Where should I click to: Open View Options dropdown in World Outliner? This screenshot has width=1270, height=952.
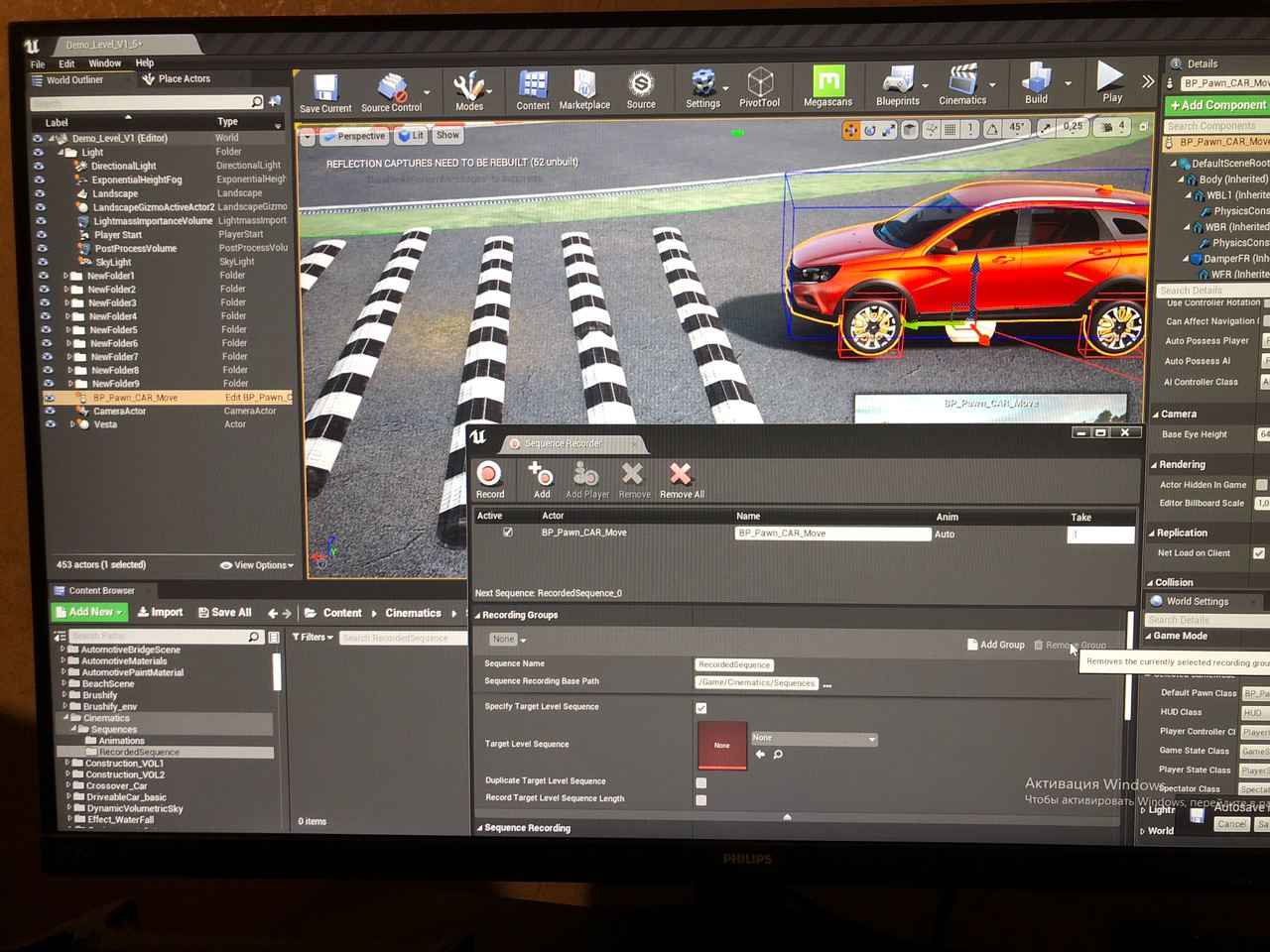point(256,565)
